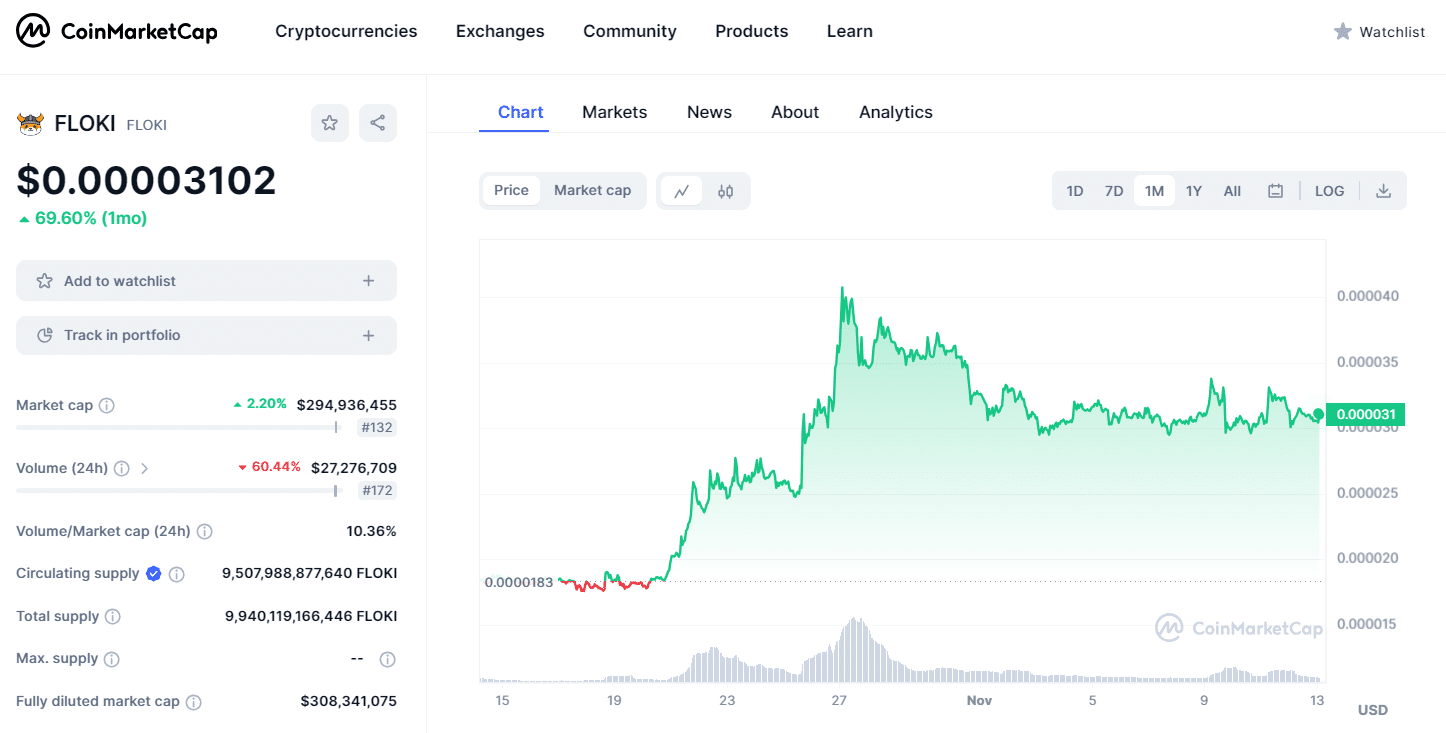Expand the Volume (24h) chevron
This screenshot has width=1446, height=733.
click(x=144, y=469)
